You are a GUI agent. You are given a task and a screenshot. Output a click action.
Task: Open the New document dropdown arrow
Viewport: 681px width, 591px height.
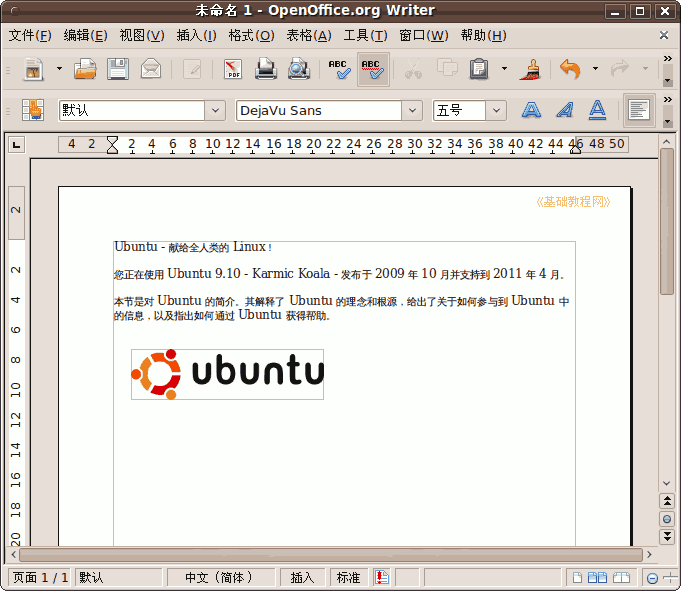point(59,69)
